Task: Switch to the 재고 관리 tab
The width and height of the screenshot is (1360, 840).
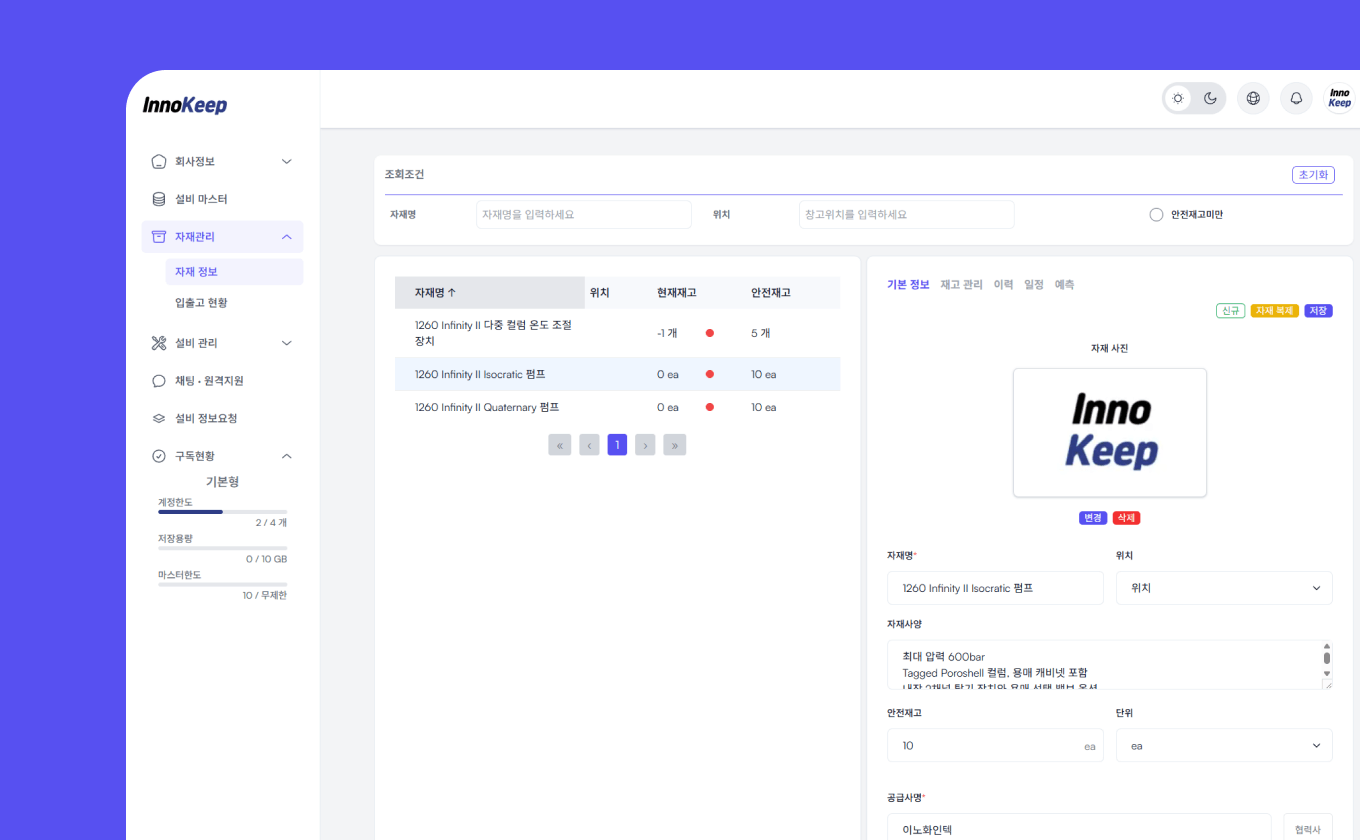Action: point(961,284)
